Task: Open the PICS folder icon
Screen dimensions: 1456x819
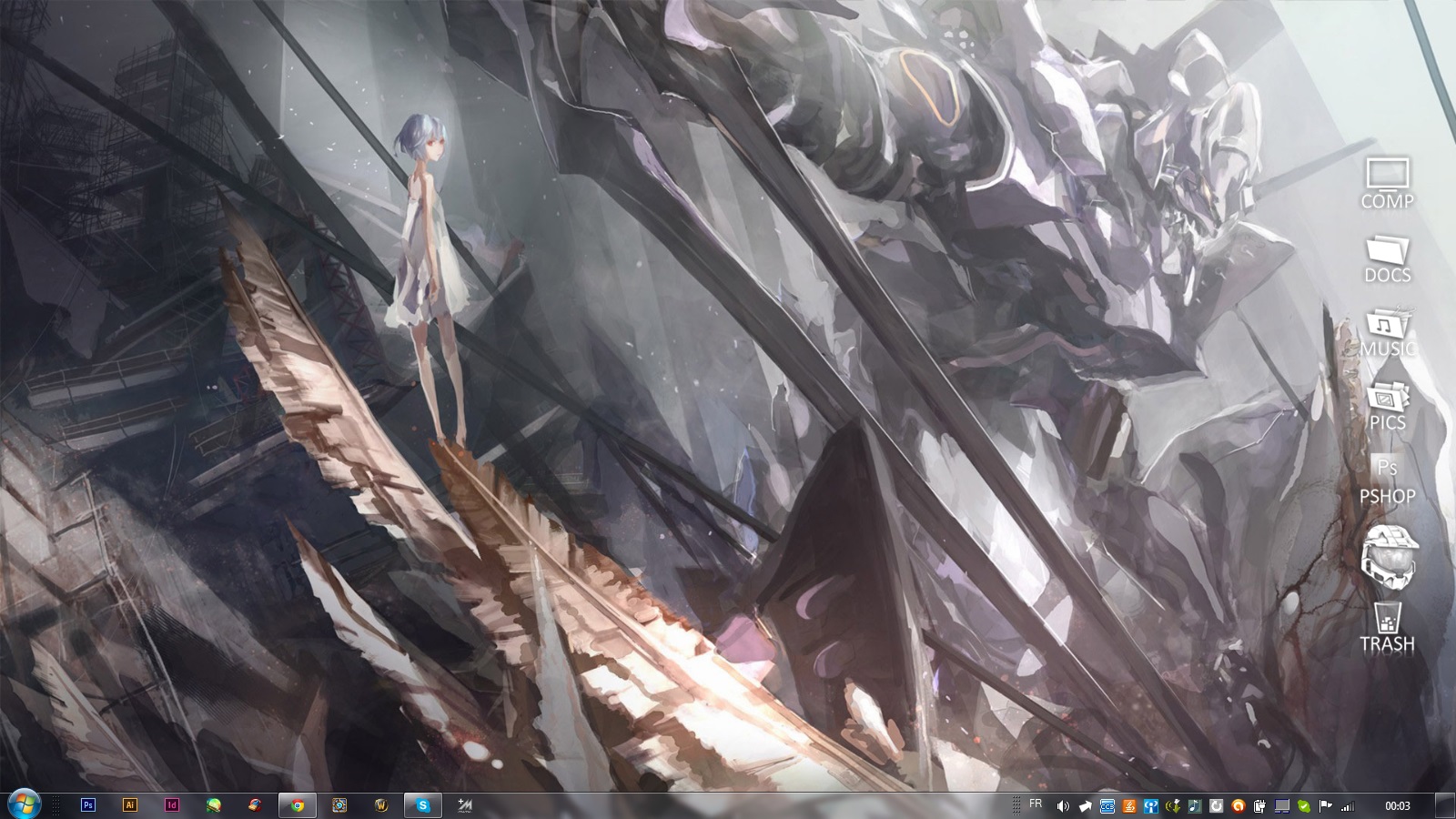Action: click(1387, 407)
